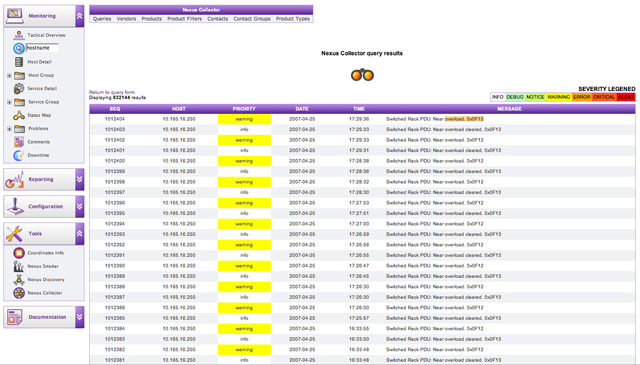The image size is (640, 365).
Task: Click the SEQ column header
Action: pyautogui.click(x=115, y=109)
